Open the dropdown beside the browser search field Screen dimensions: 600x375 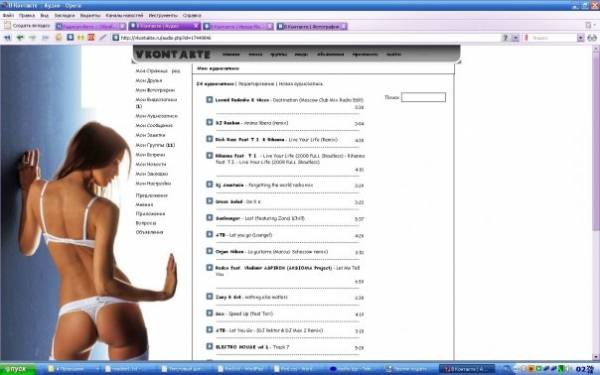click(580, 38)
